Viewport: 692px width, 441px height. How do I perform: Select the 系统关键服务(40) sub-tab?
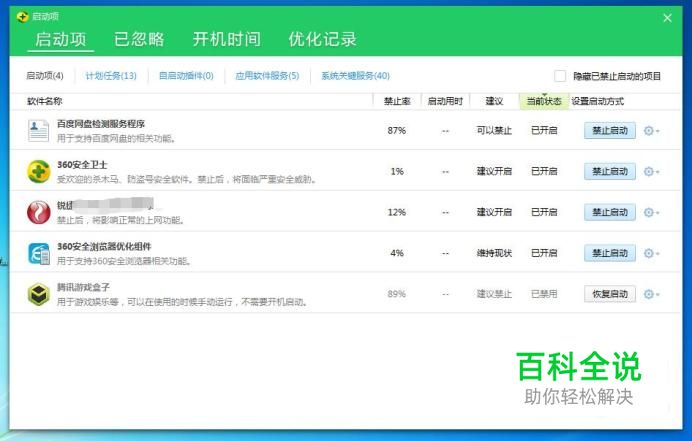click(x=355, y=76)
